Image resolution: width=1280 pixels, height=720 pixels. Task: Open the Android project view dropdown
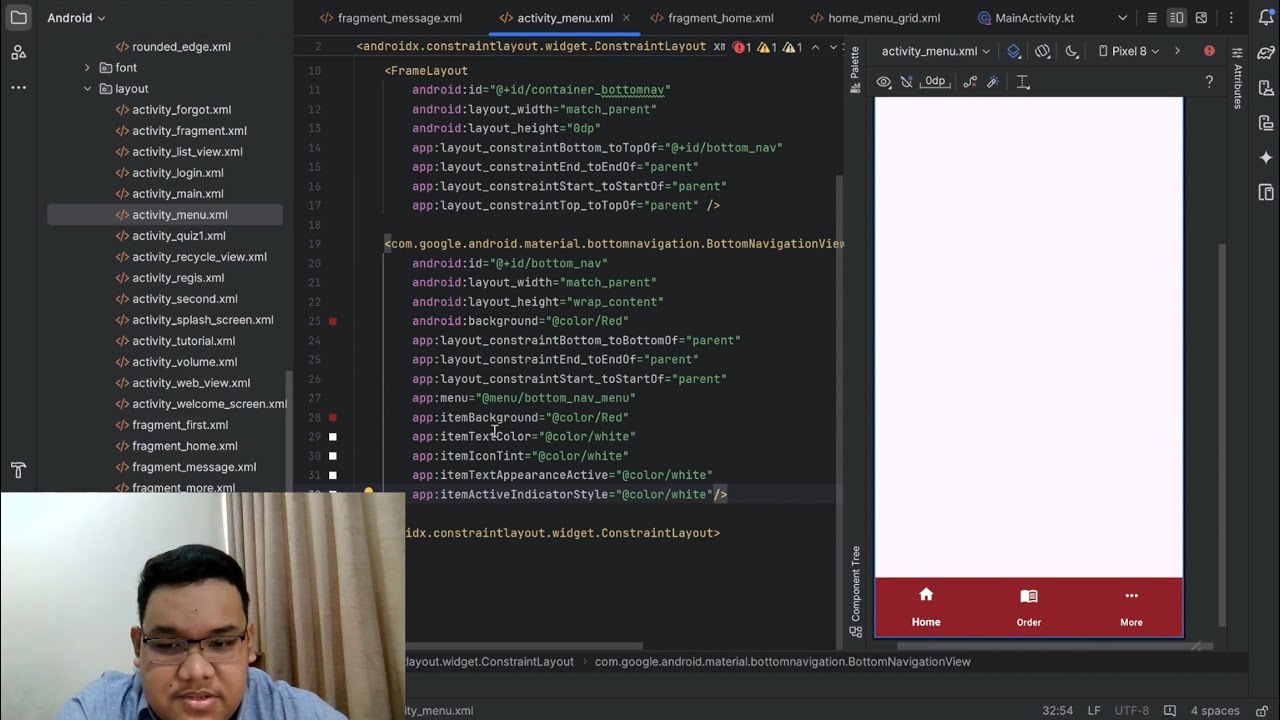tap(76, 18)
